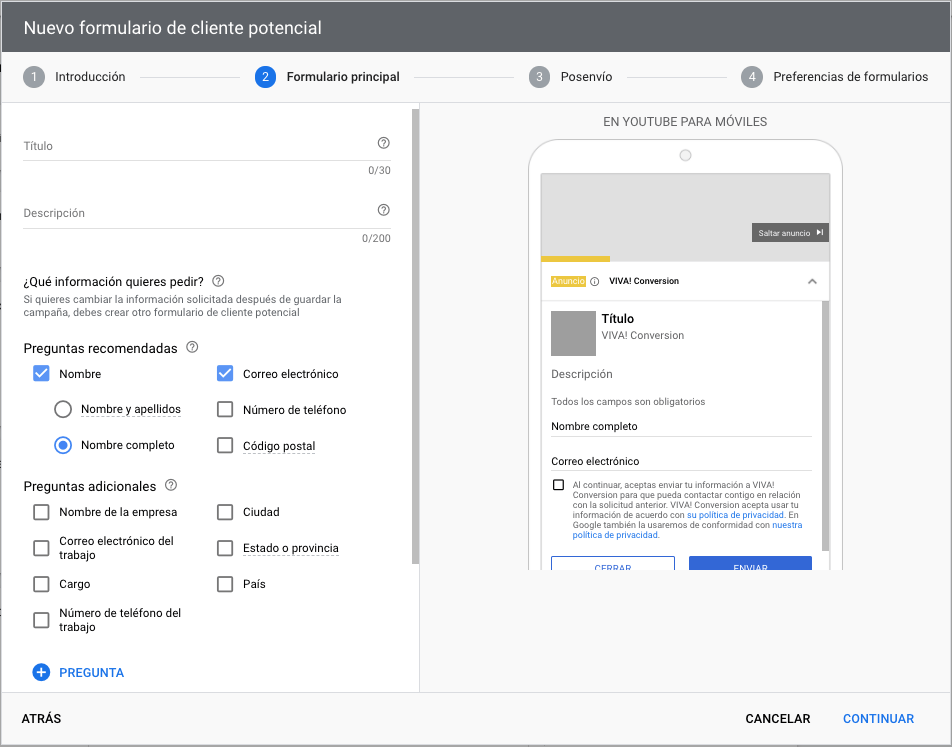The image size is (952, 747).
Task: Check the Cargo checkbox
Action: (x=41, y=584)
